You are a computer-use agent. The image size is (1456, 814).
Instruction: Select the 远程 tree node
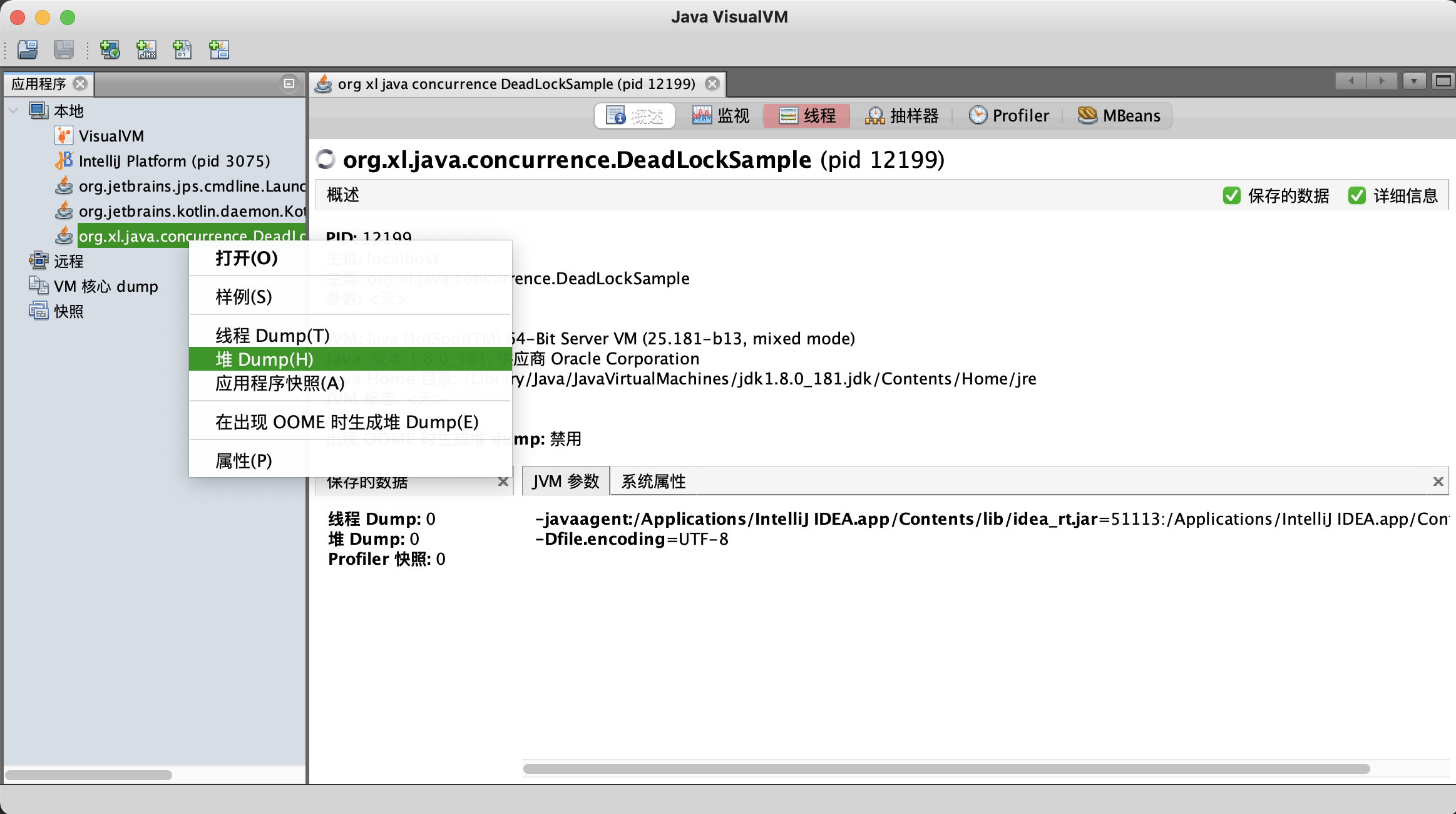click(x=69, y=261)
